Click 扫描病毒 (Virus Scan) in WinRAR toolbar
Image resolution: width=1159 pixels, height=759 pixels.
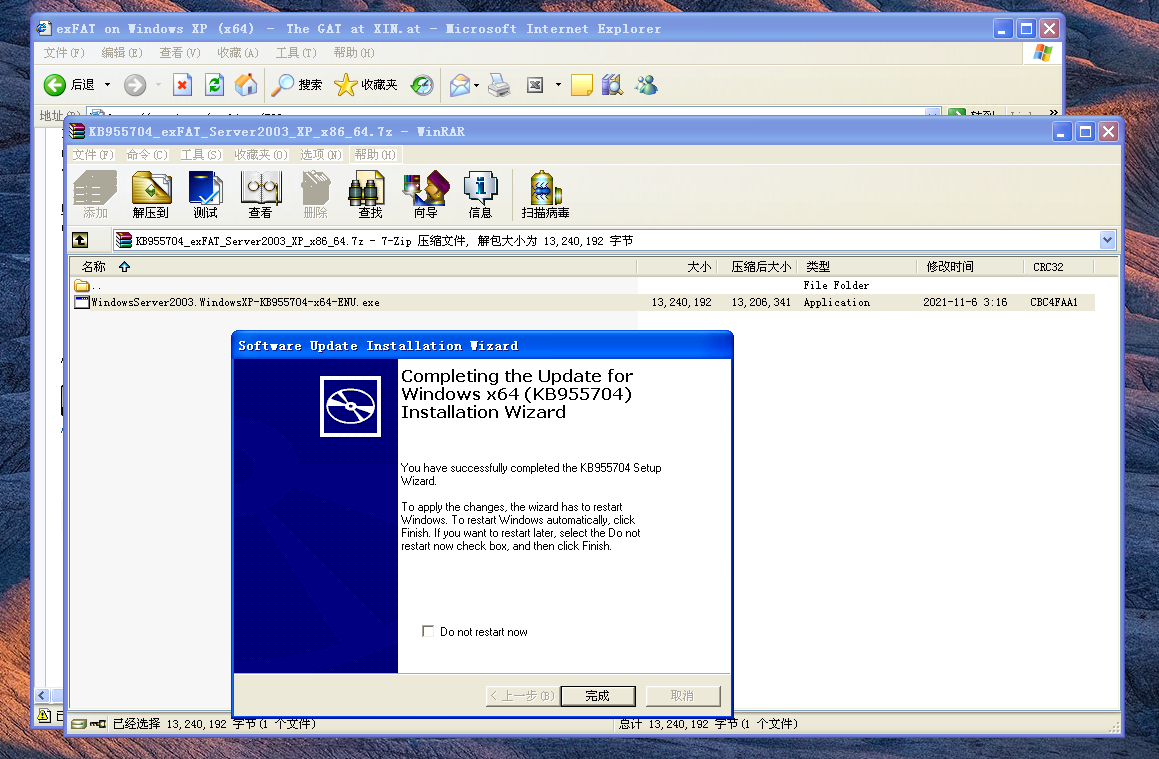[x=545, y=195]
